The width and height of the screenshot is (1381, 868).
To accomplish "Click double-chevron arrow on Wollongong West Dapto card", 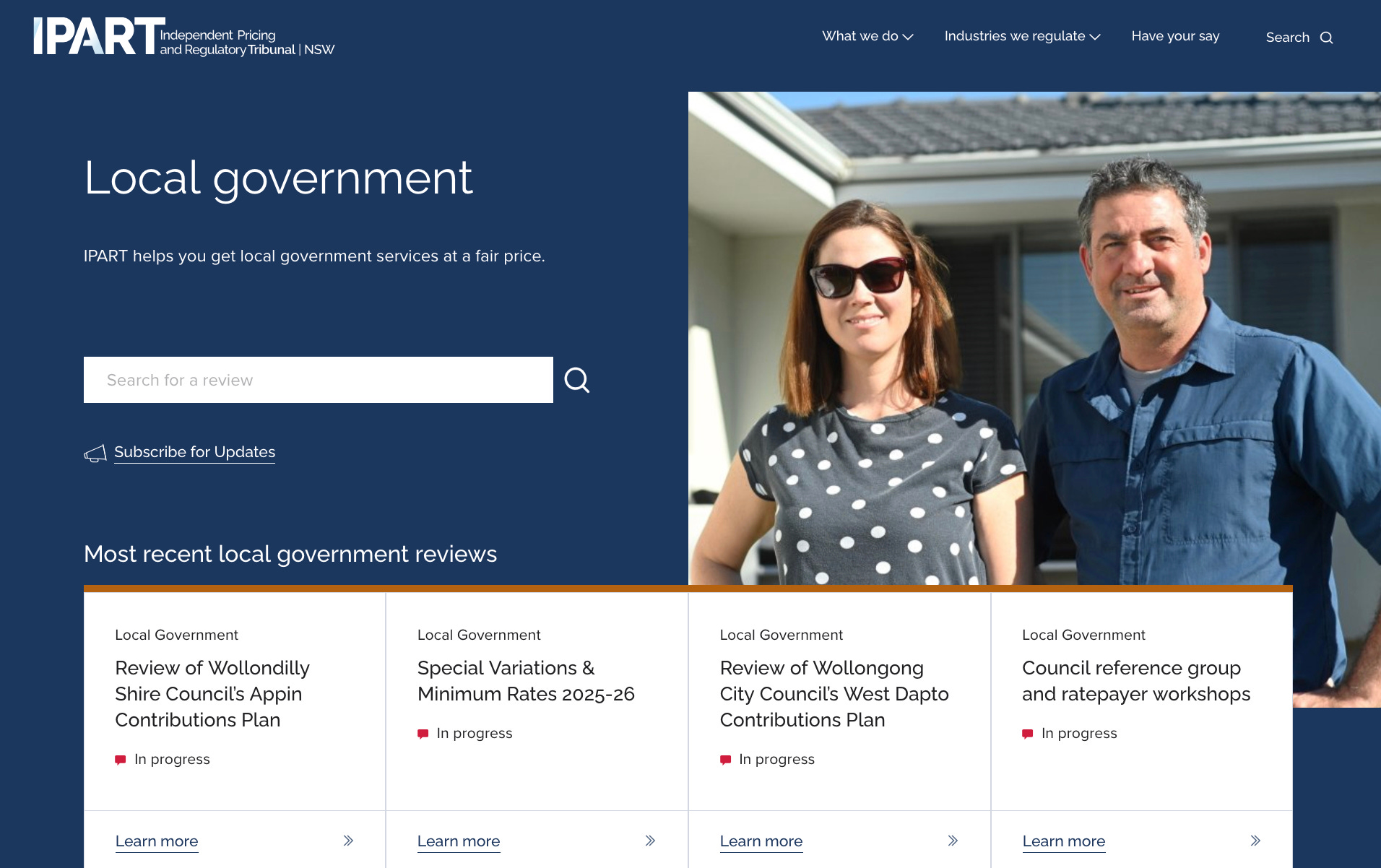I will tap(953, 841).
